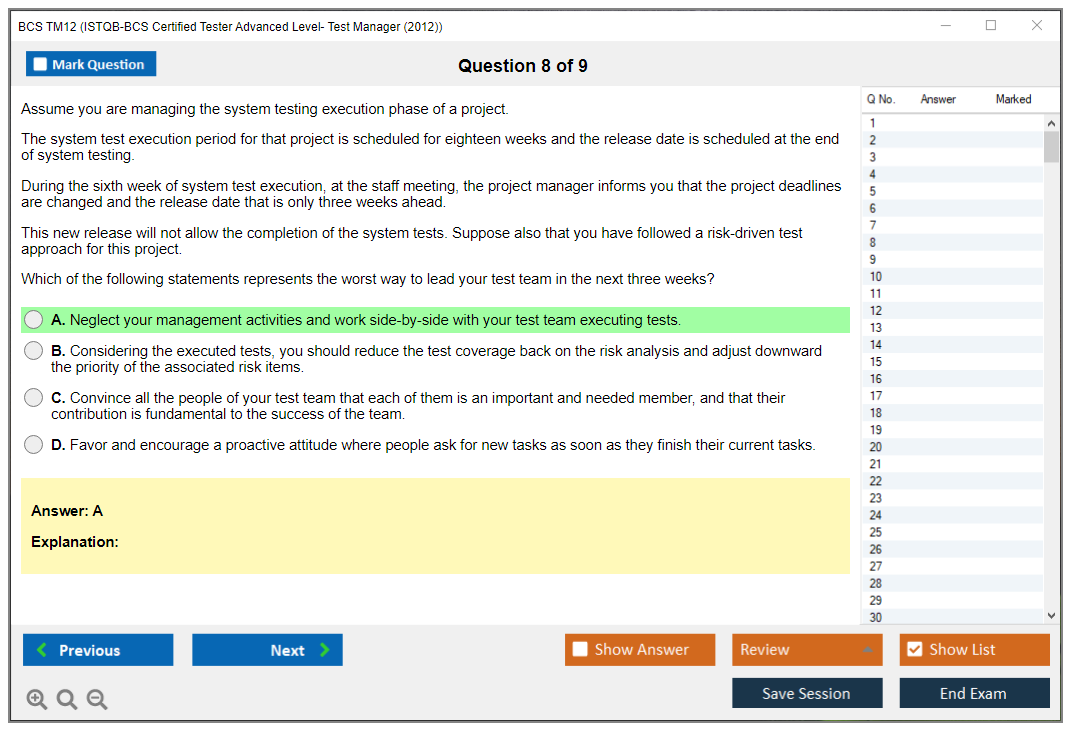Maximize the exam window
Viewport: 1075px width, 735px height.
click(x=991, y=26)
